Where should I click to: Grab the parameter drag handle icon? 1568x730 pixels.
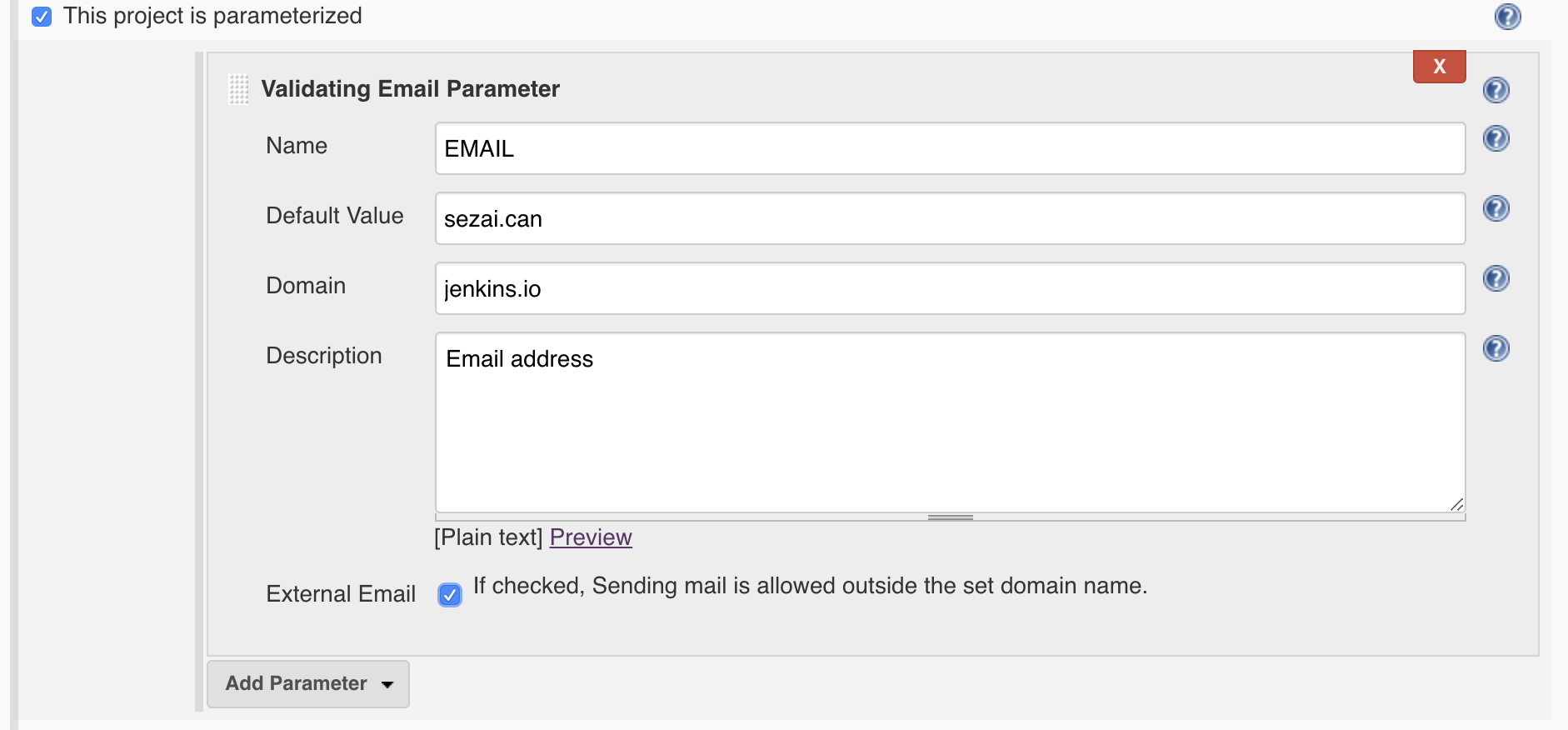click(238, 89)
